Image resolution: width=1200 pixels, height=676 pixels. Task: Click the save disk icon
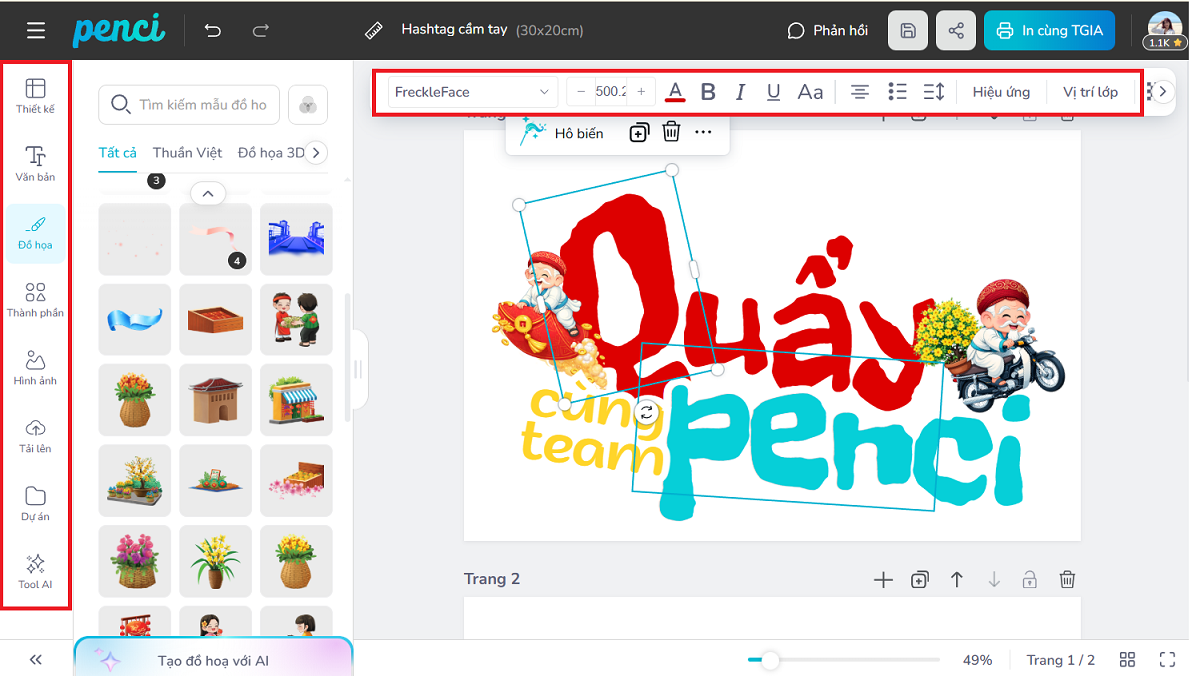point(908,31)
